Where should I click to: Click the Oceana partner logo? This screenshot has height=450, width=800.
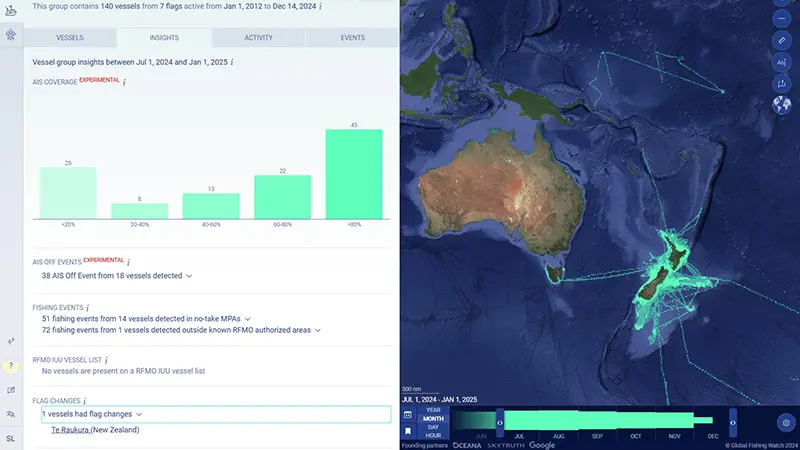coord(467,445)
